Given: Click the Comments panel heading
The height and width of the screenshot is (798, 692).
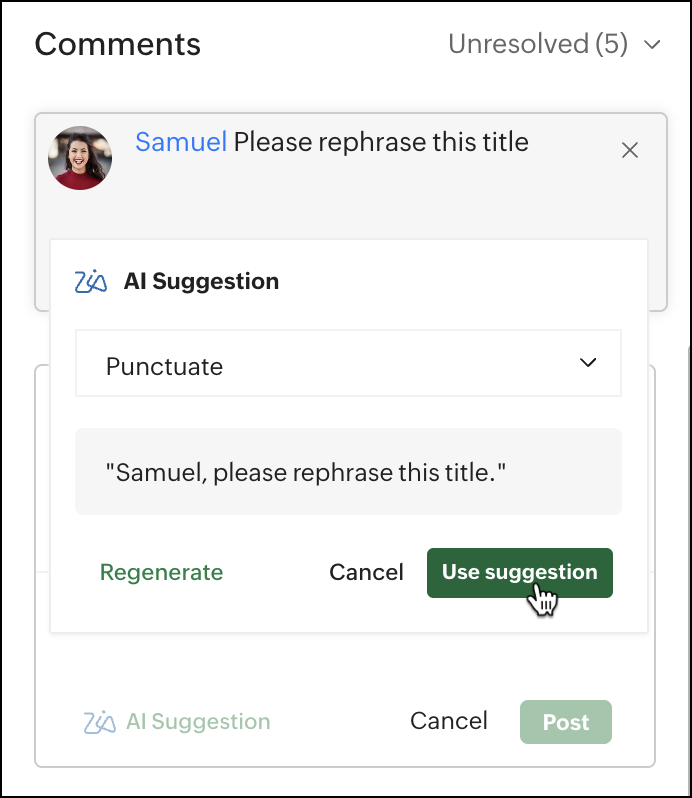Looking at the screenshot, I should pyautogui.click(x=118, y=45).
